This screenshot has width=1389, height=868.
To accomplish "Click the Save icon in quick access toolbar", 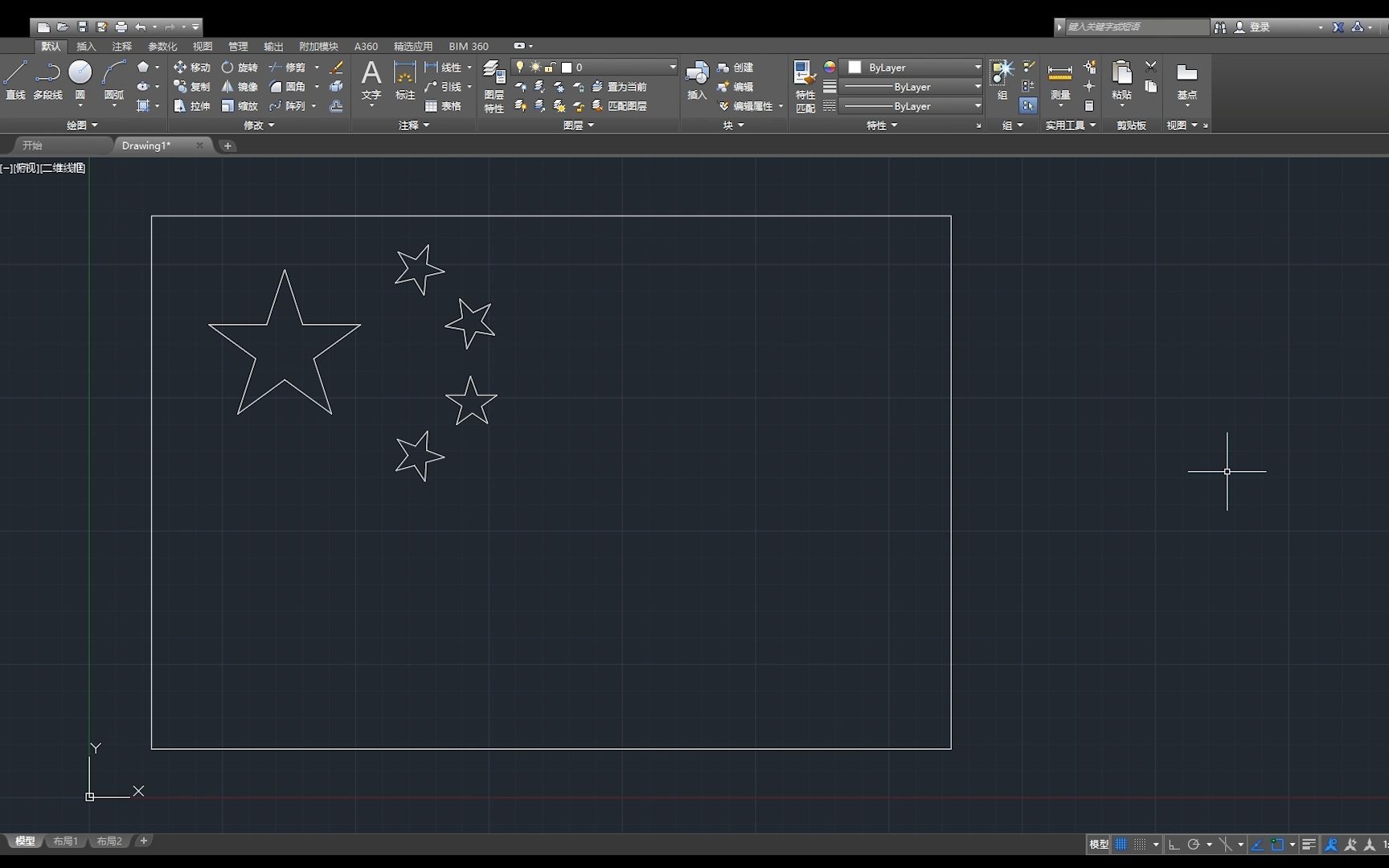I will [x=82, y=27].
